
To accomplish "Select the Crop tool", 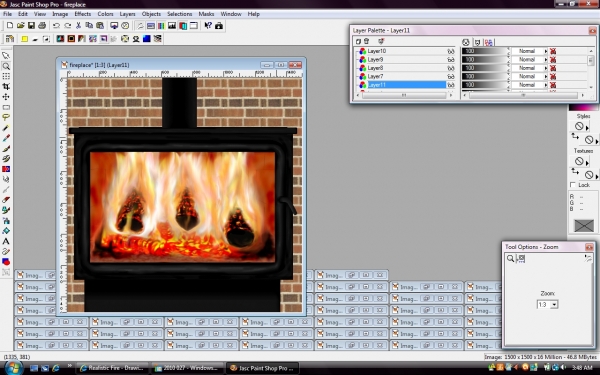I will (6, 86).
